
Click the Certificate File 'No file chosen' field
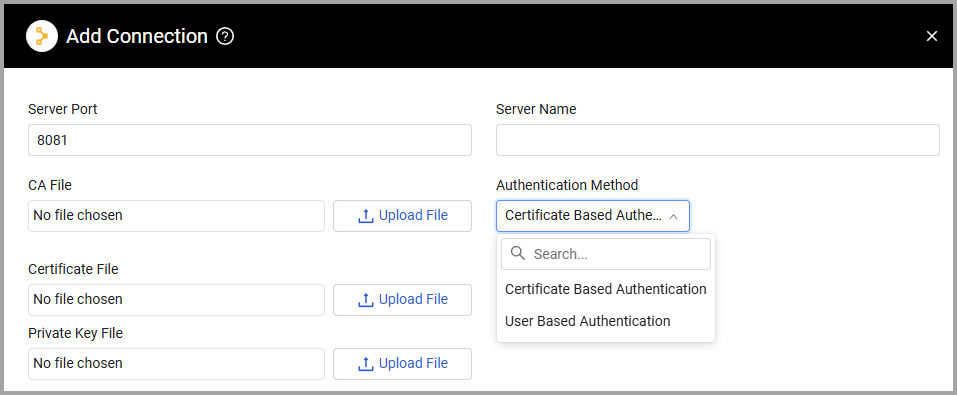point(176,300)
